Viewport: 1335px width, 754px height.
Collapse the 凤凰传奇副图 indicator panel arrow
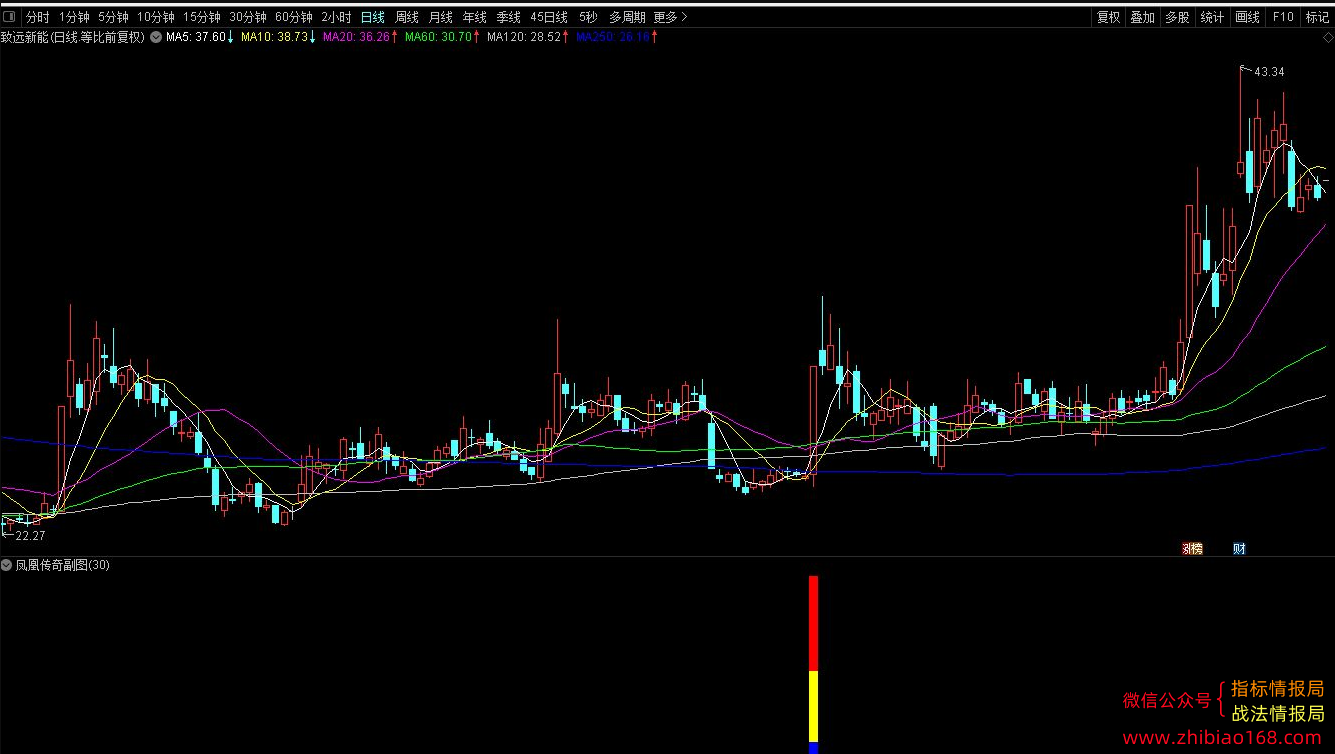(7, 565)
